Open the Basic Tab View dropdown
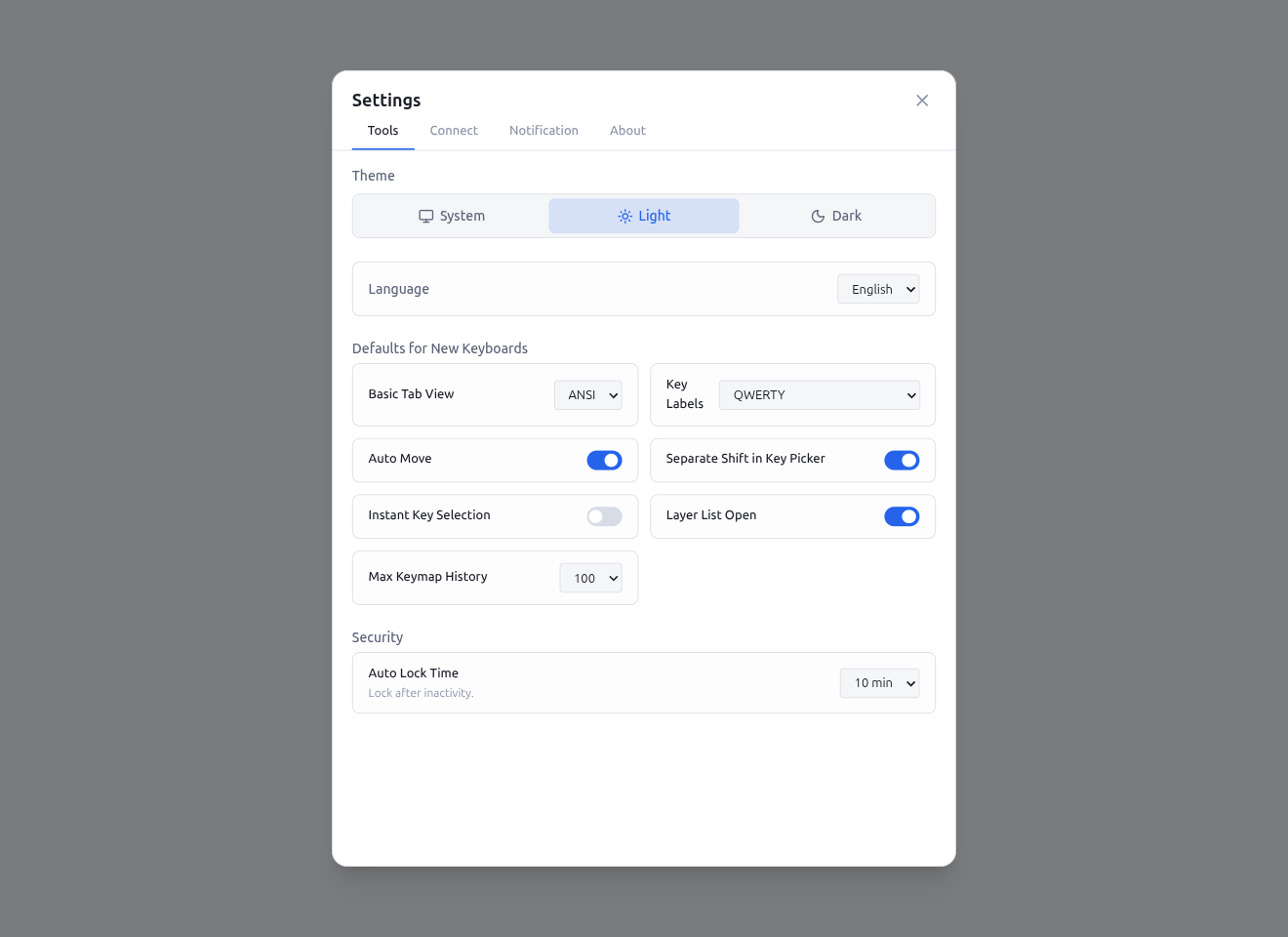This screenshot has width=1288, height=937. click(x=587, y=394)
